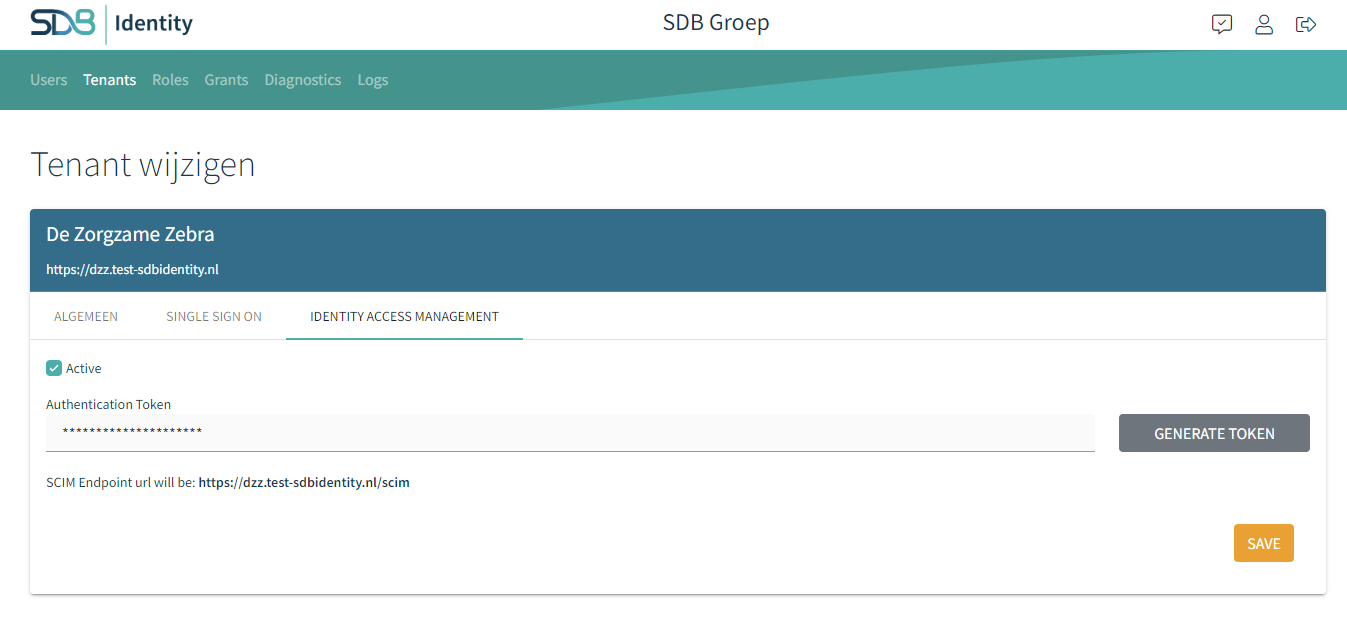This screenshot has height=617, width=1347.
Task: Click the SCIM endpoint URL text
Action: (x=304, y=482)
